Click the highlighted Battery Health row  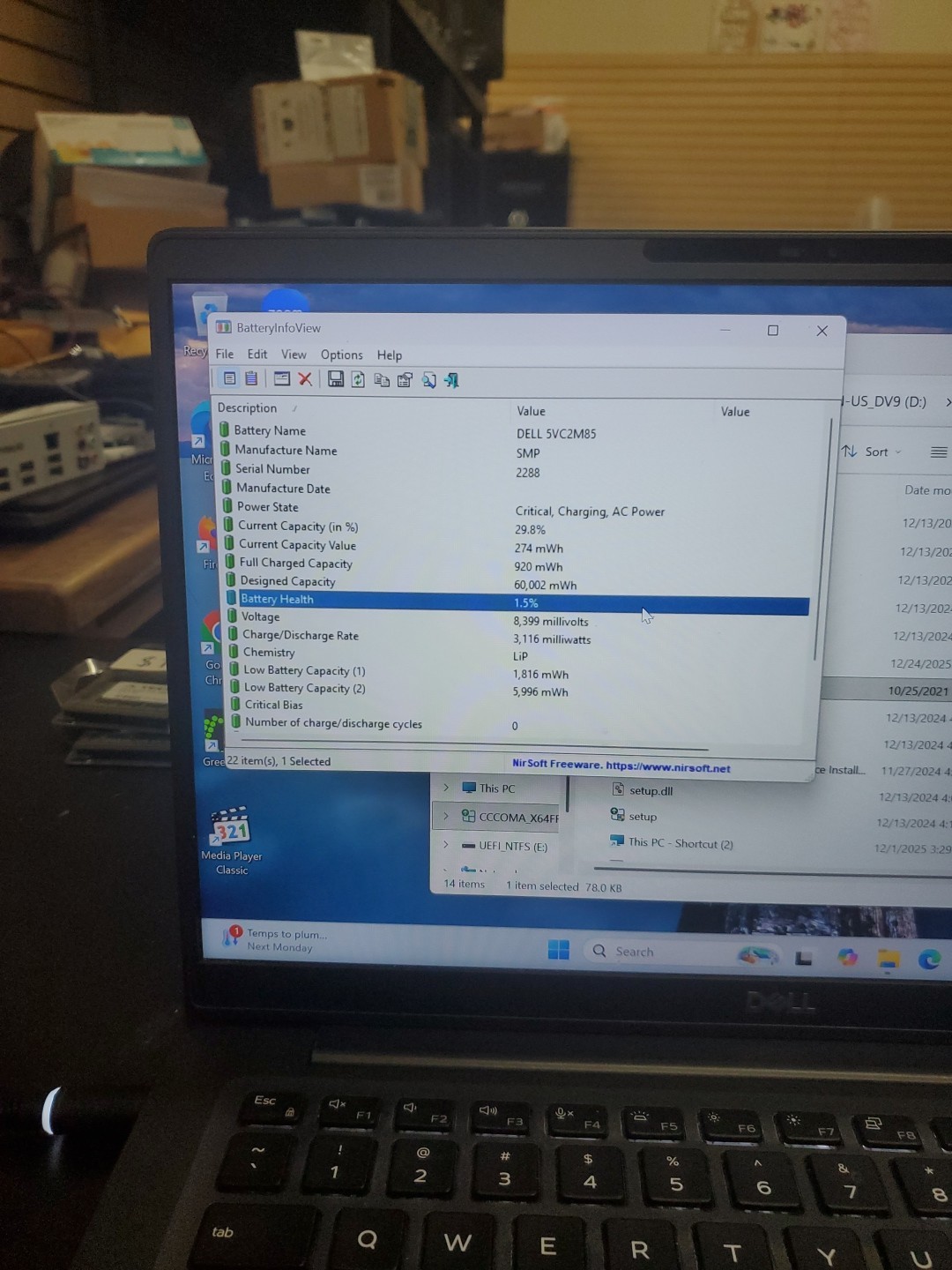pyautogui.click(x=518, y=601)
